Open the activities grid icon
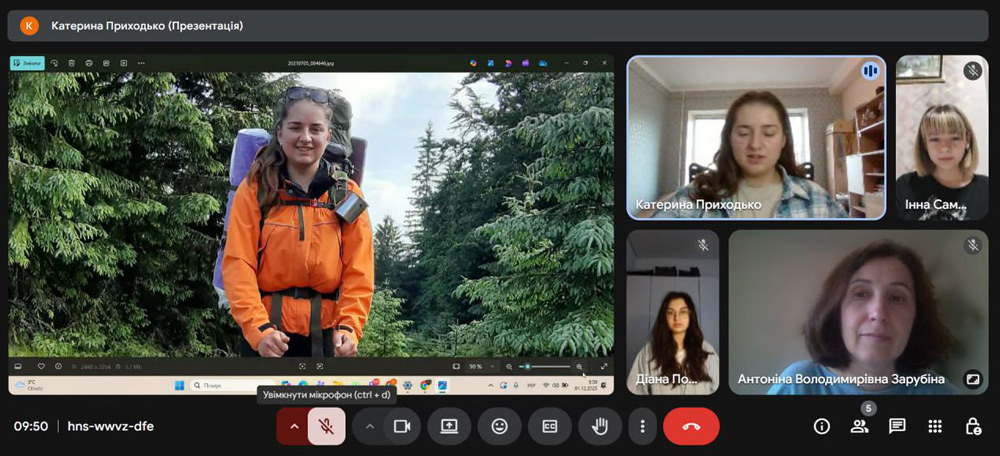Image resolution: width=1000 pixels, height=456 pixels. pyautogui.click(x=935, y=426)
